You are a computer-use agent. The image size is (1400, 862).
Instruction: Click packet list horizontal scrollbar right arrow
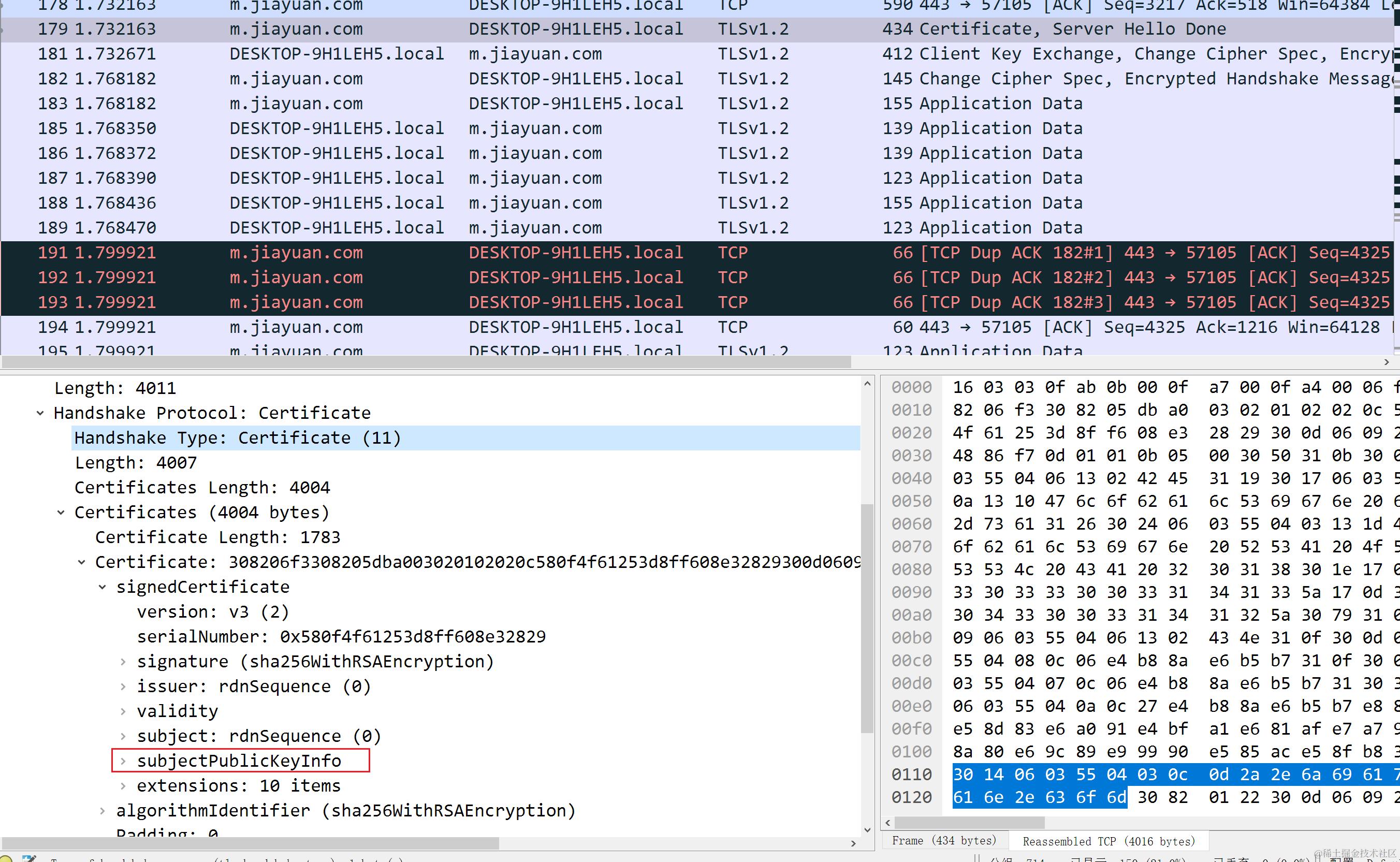coord(1387,362)
